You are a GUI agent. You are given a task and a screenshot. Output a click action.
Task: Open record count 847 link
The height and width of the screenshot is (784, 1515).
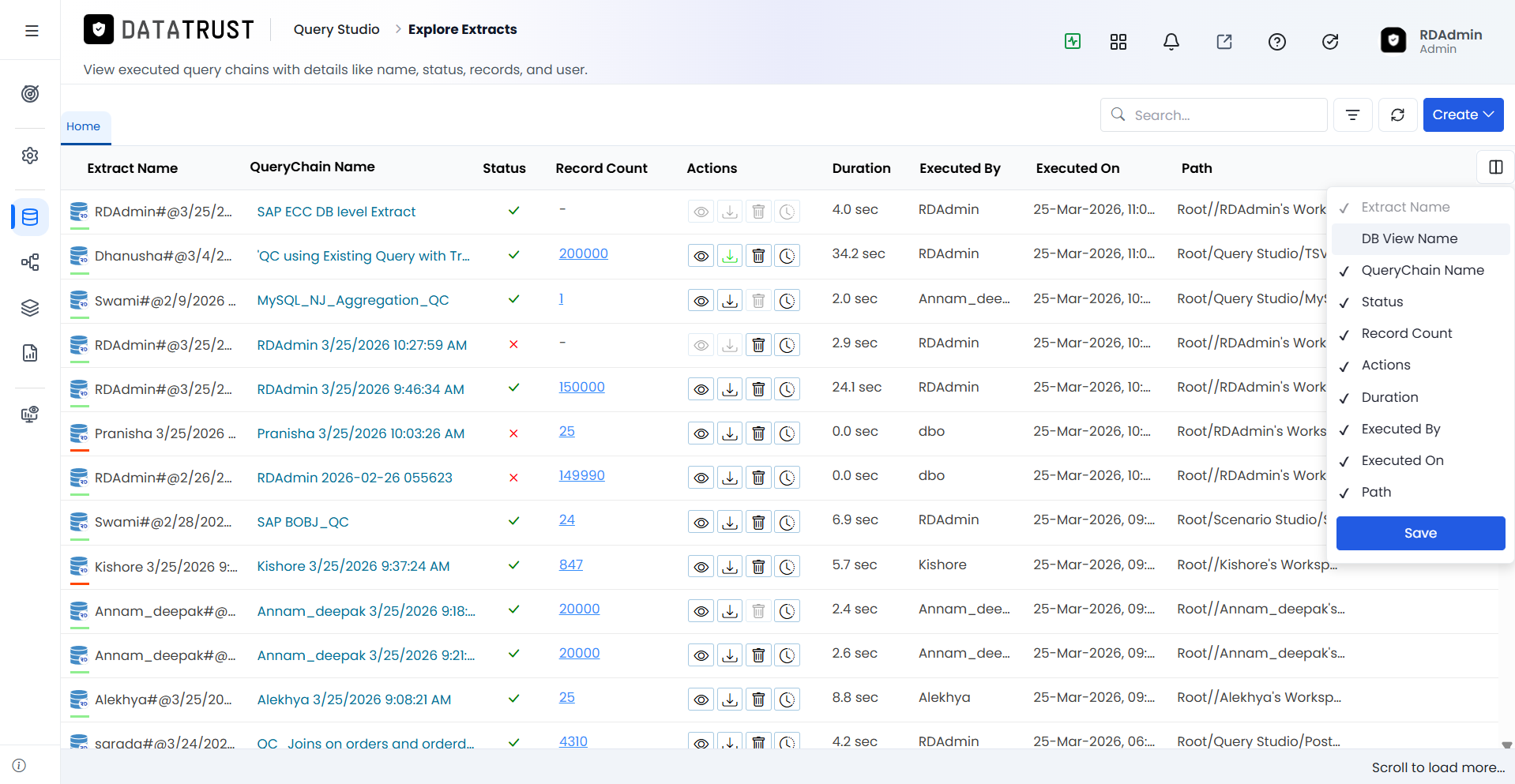[x=570, y=565]
